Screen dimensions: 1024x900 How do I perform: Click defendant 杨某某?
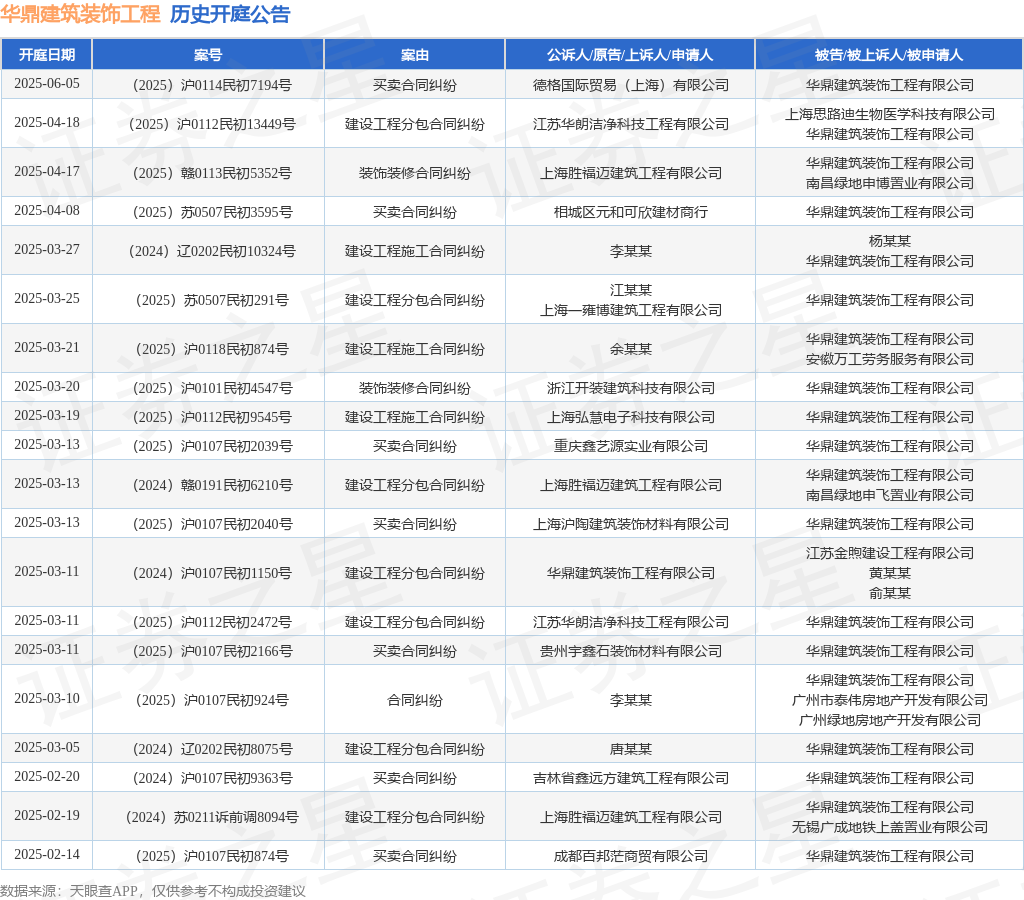(889, 241)
